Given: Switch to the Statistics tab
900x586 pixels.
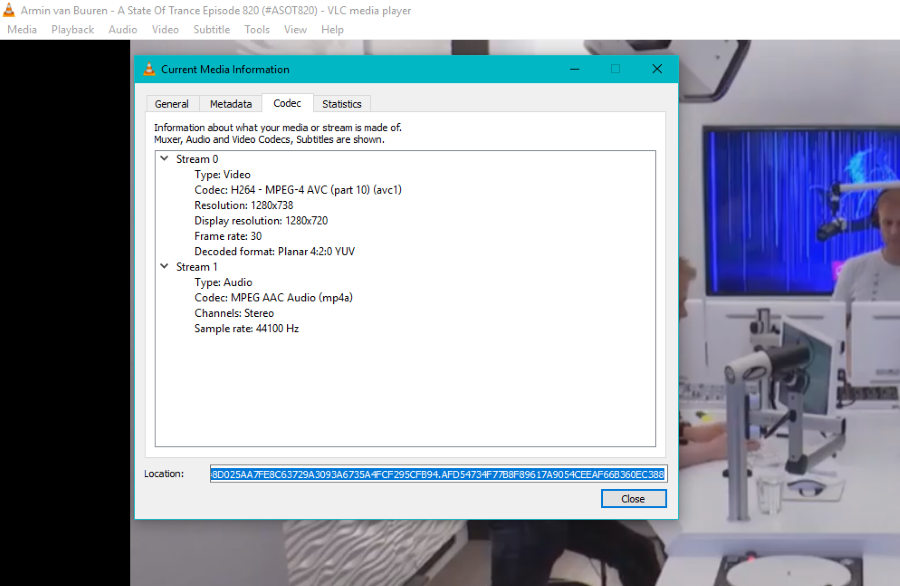Looking at the screenshot, I should (x=342, y=104).
